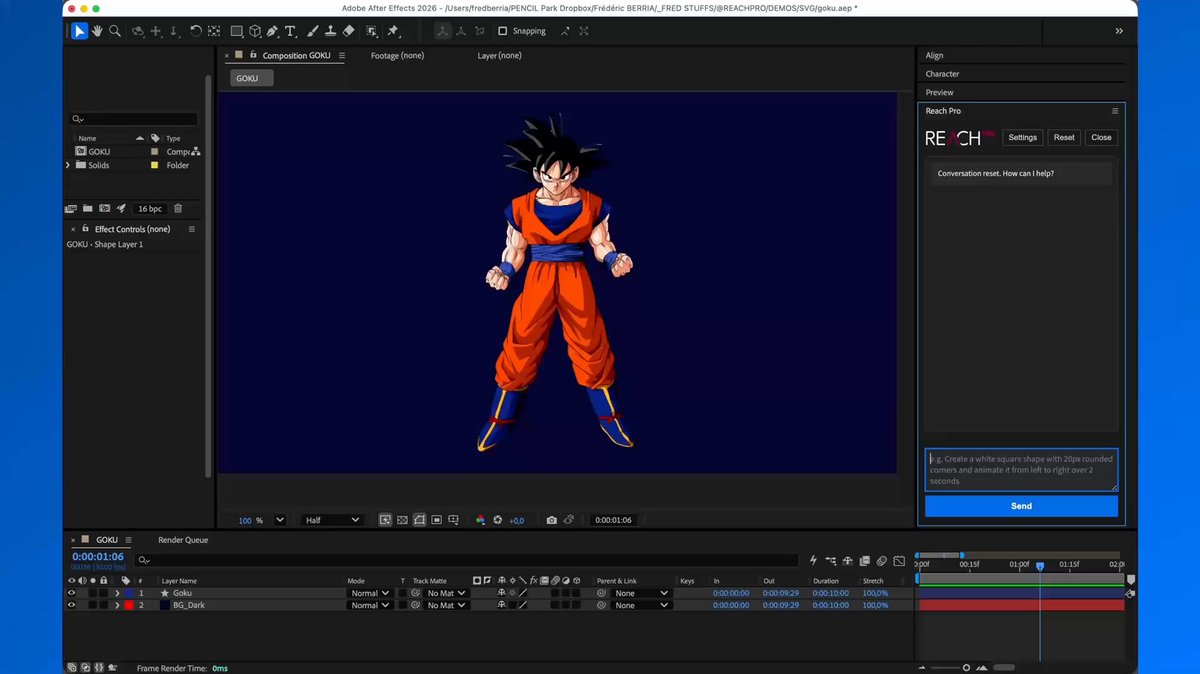Open the Character panel tab
The width and height of the screenshot is (1200, 674).
tap(942, 74)
